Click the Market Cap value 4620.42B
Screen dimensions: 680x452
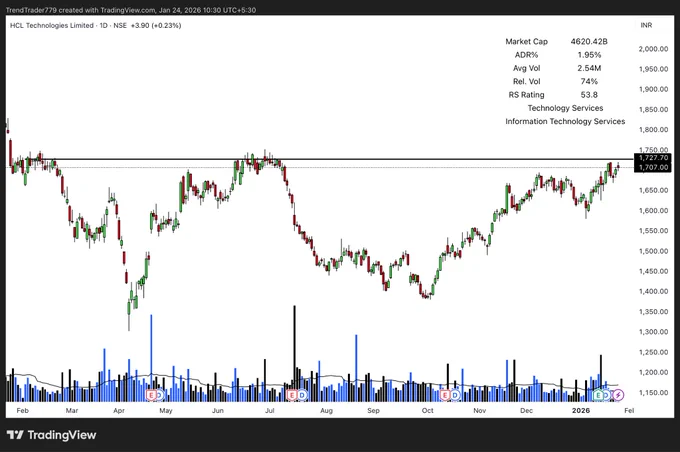coord(589,42)
